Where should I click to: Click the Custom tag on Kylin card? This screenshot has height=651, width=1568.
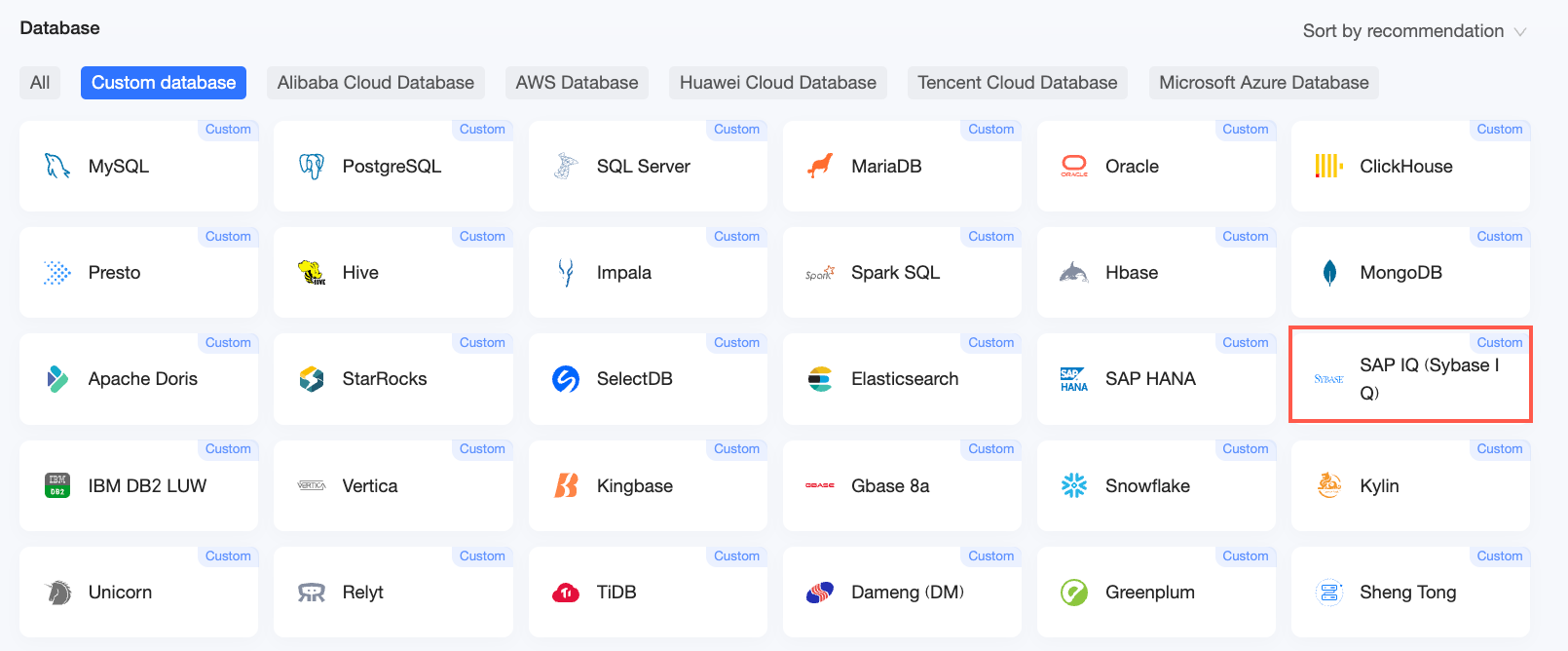(1500, 449)
